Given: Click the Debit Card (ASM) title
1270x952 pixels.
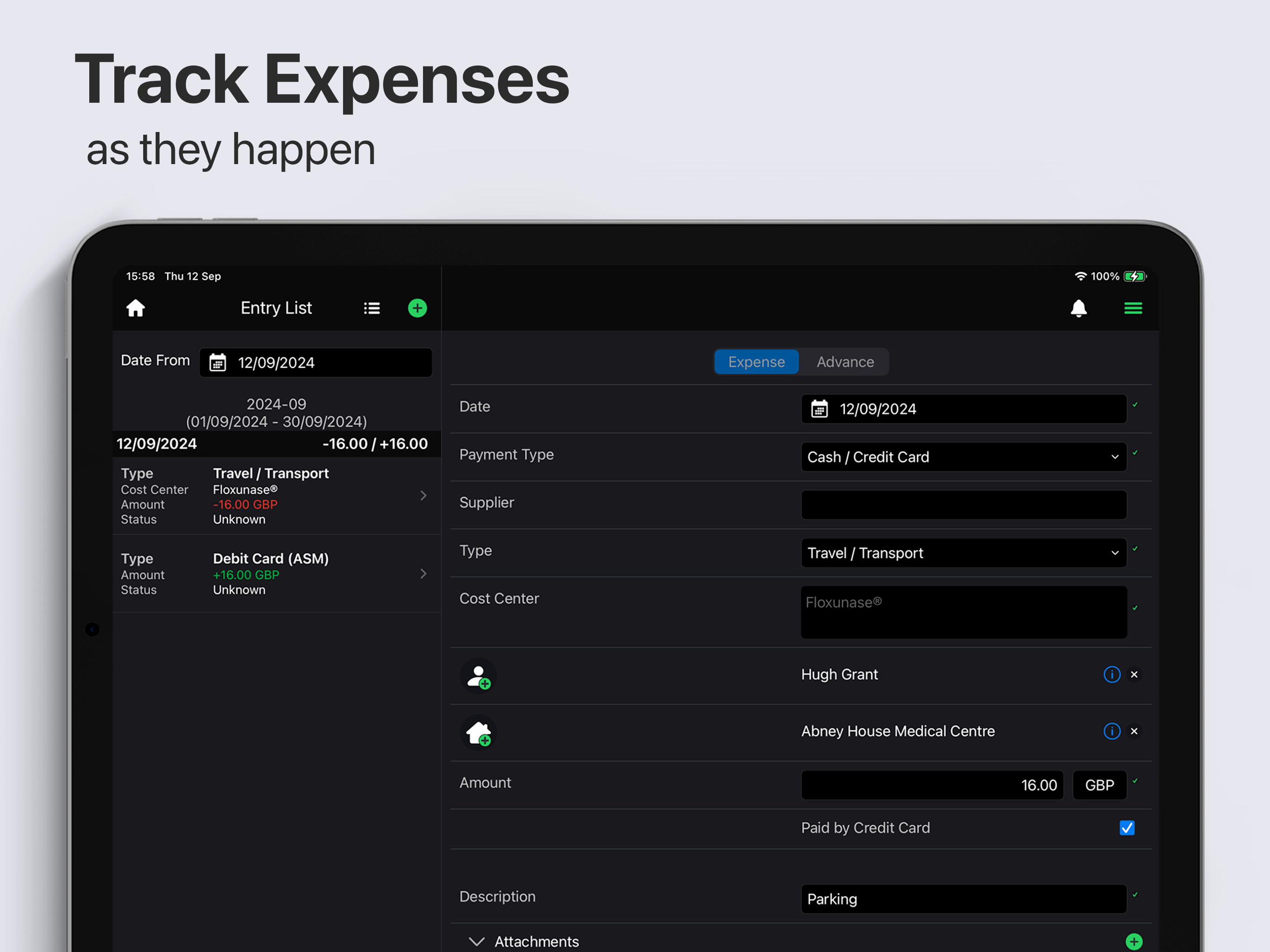Looking at the screenshot, I should (271, 559).
